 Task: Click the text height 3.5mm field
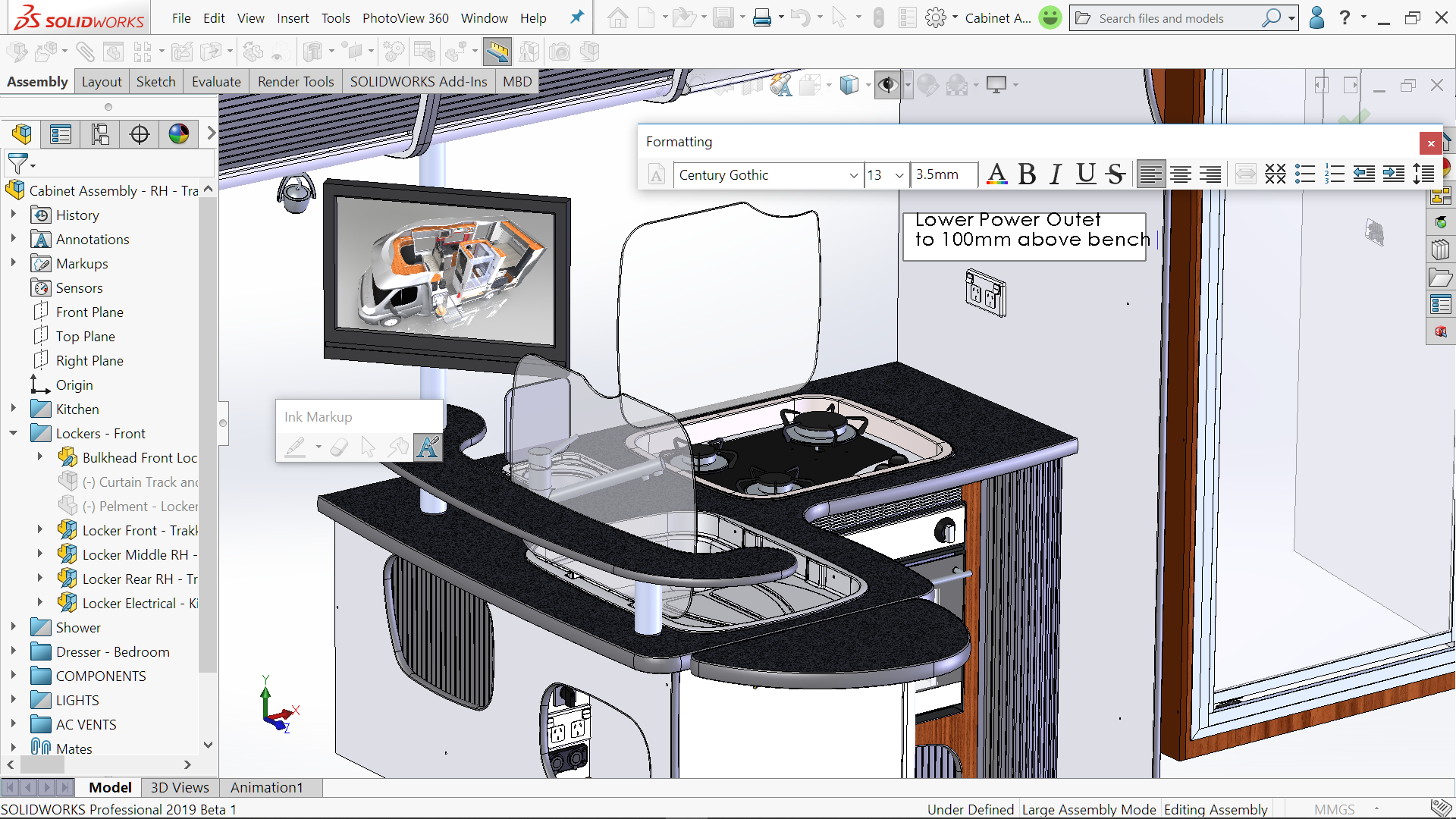pos(943,174)
